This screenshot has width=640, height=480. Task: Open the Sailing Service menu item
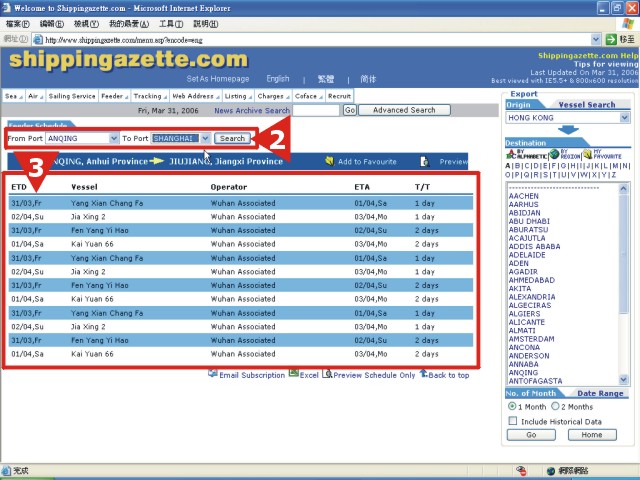pyautogui.click(x=72, y=96)
